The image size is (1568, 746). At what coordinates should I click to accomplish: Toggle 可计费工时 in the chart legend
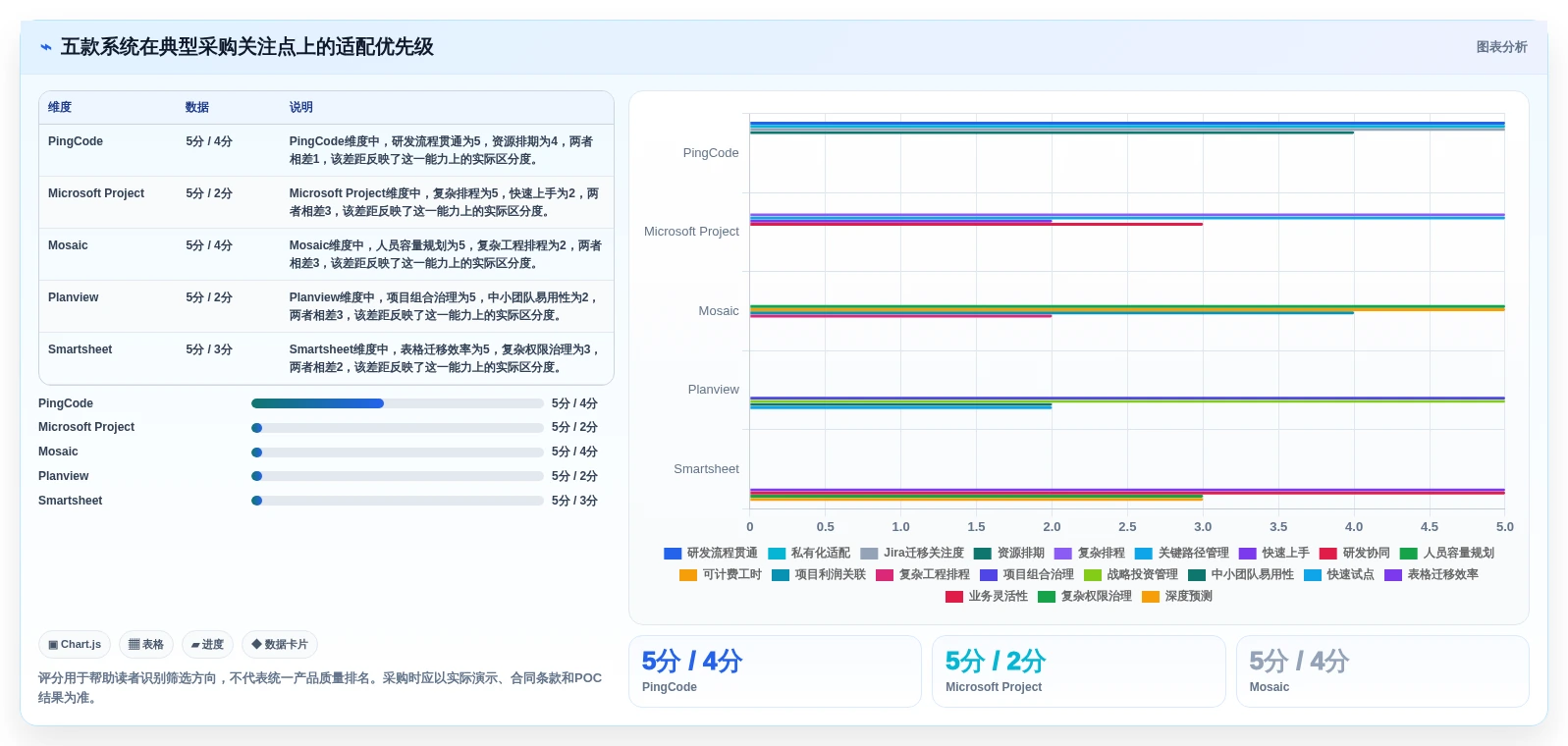pyautogui.click(x=721, y=575)
